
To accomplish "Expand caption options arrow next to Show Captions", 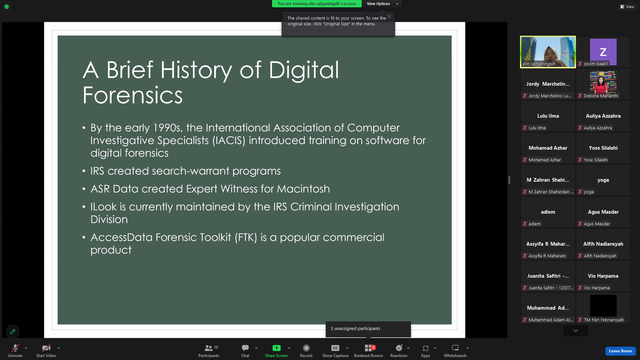I will pyautogui.click(x=347, y=348).
